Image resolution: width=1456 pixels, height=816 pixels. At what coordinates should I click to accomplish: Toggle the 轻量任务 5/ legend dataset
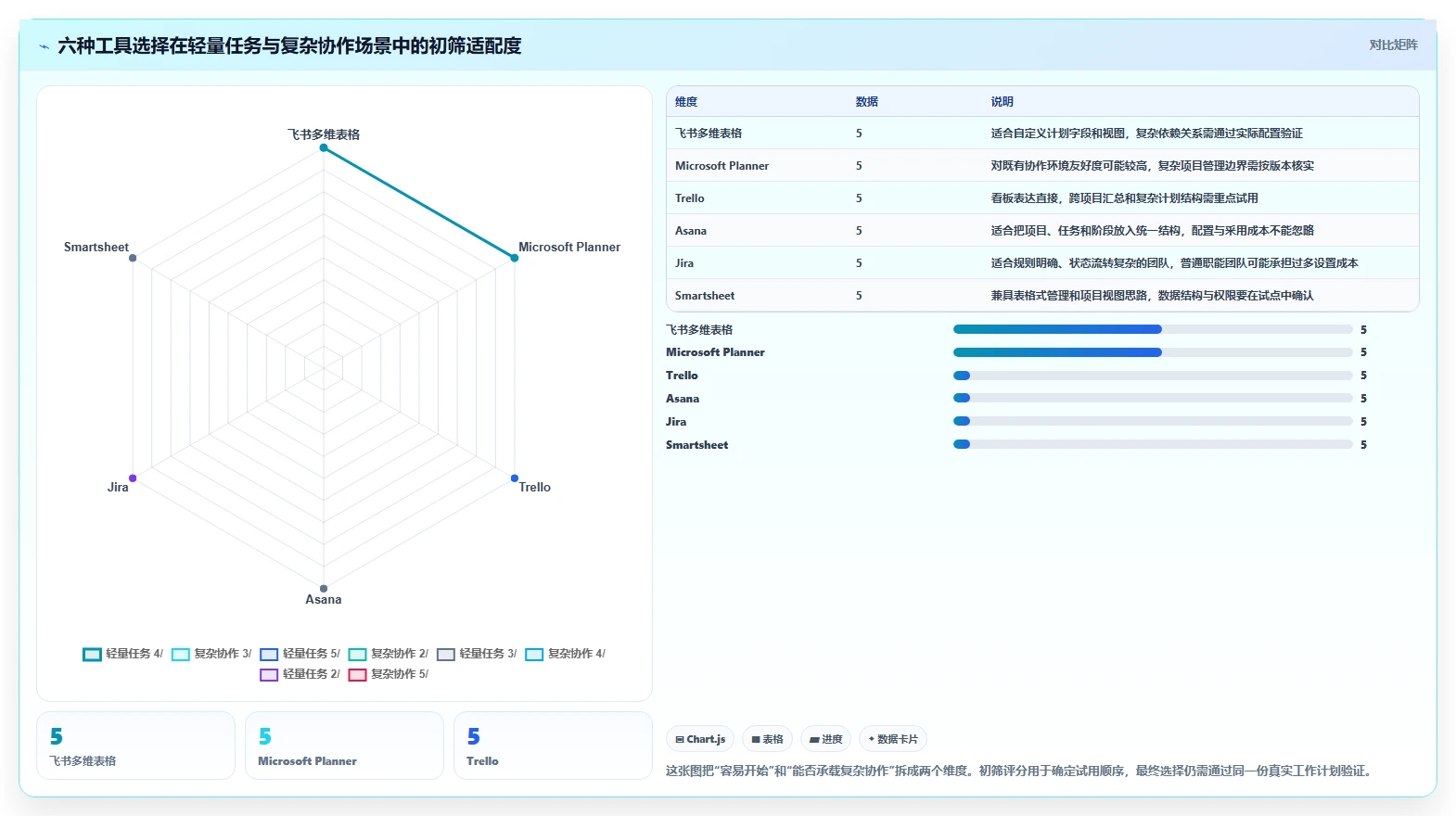point(300,654)
